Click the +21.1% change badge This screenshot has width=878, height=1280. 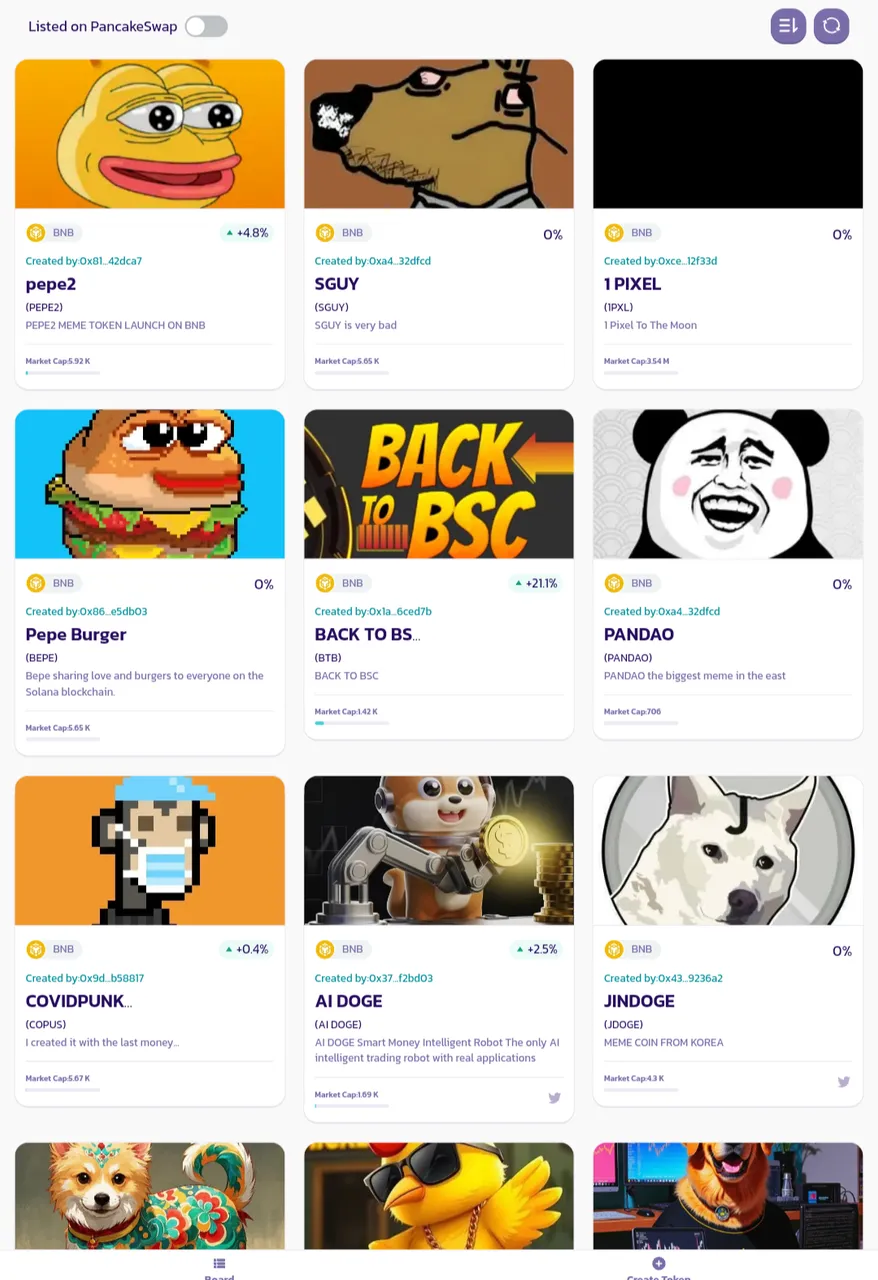click(535, 583)
